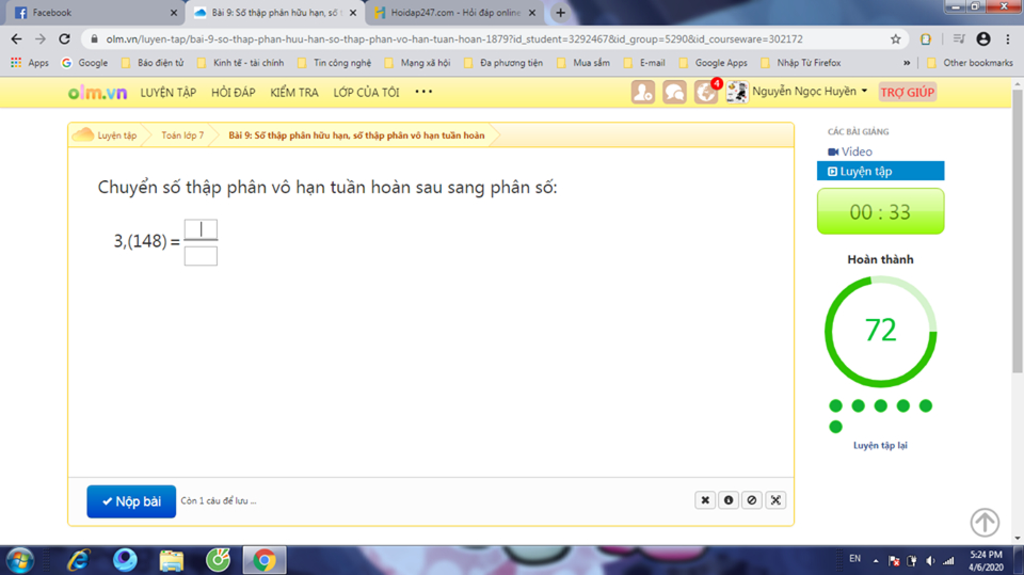The height and width of the screenshot is (575, 1024).
Task: Open the media control toolbar icon
Action: (x=958, y=39)
